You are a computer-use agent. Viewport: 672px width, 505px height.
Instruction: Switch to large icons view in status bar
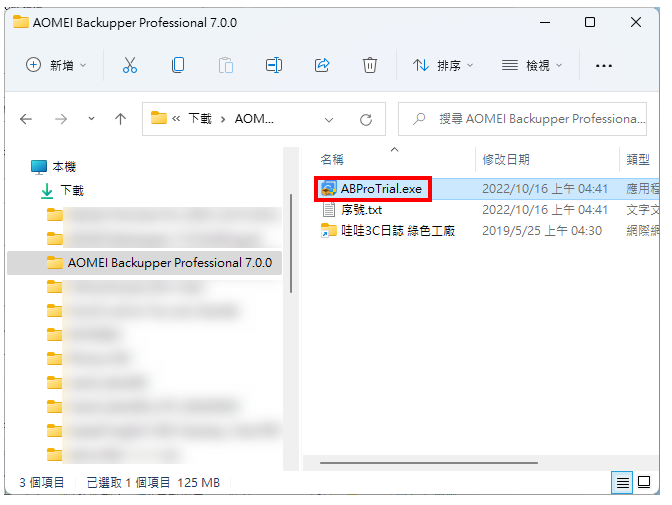[x=644, y=483]
